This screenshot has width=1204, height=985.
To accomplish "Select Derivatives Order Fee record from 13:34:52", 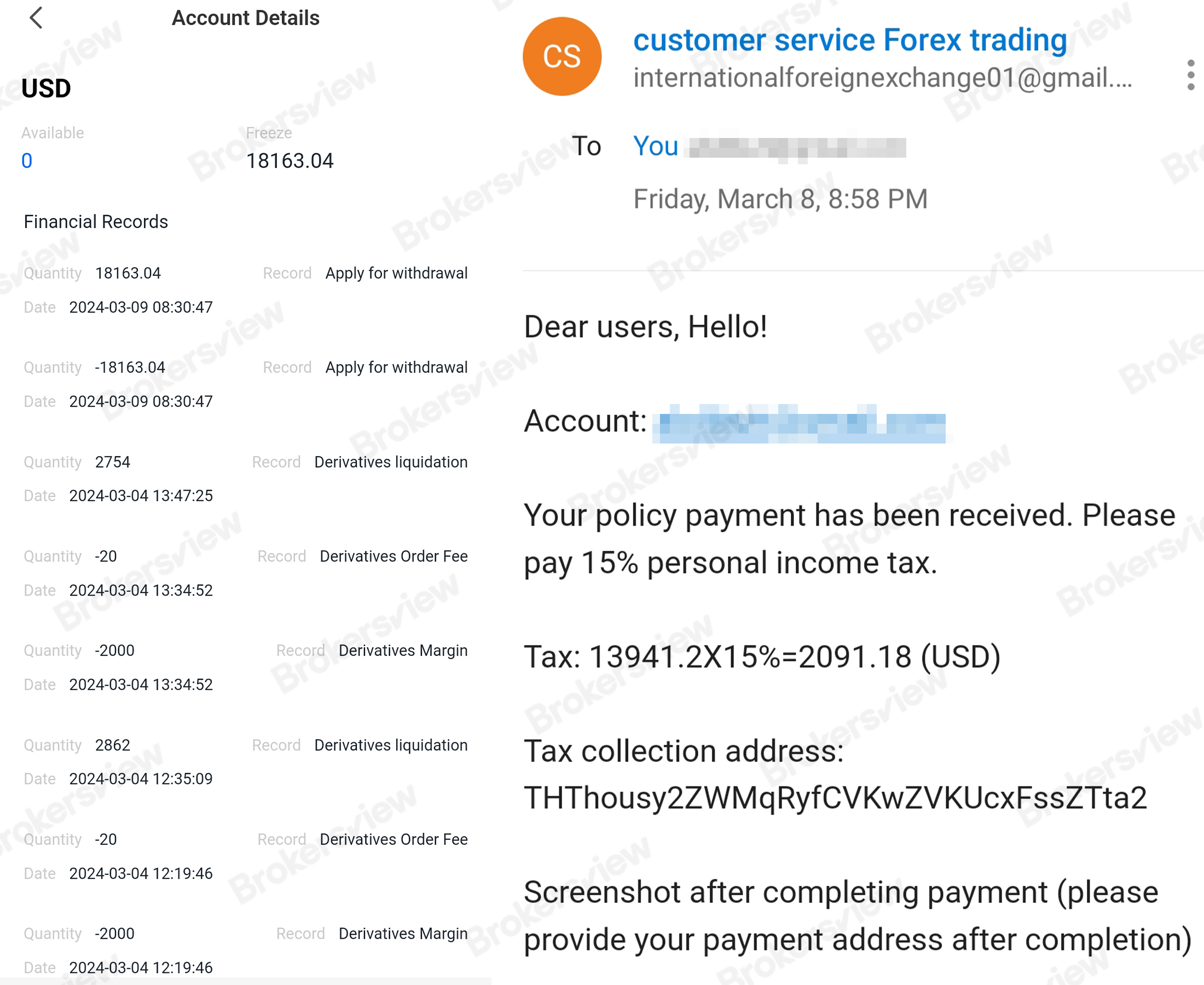I will [x=245, y=573].
